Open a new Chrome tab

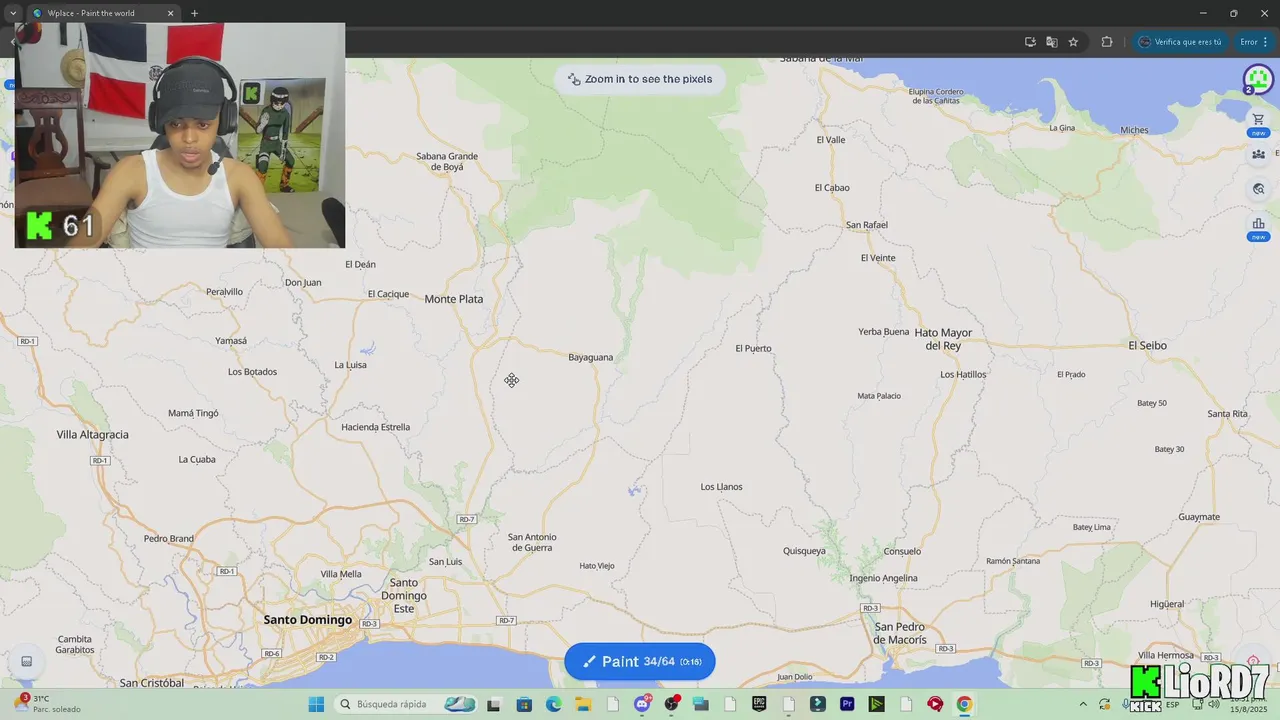[x=194, y=13]
